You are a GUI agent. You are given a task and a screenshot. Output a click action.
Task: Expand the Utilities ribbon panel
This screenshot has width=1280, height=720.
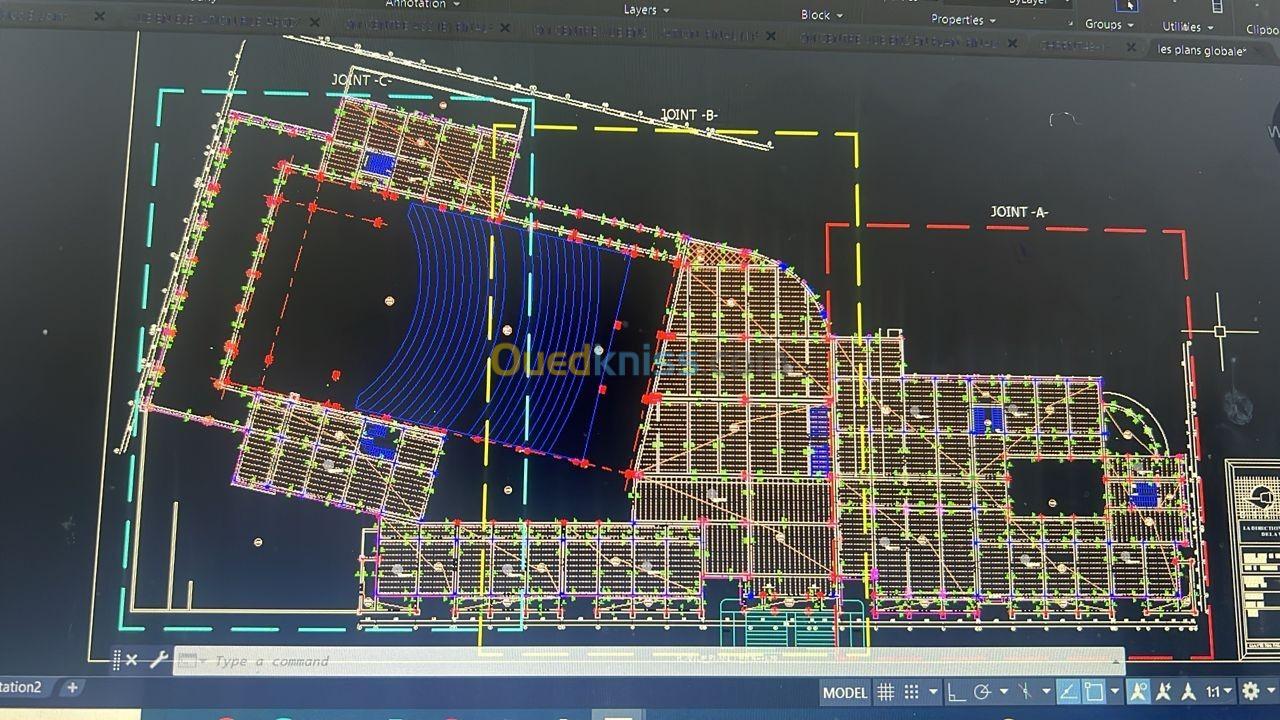(x=1187, y=27)
